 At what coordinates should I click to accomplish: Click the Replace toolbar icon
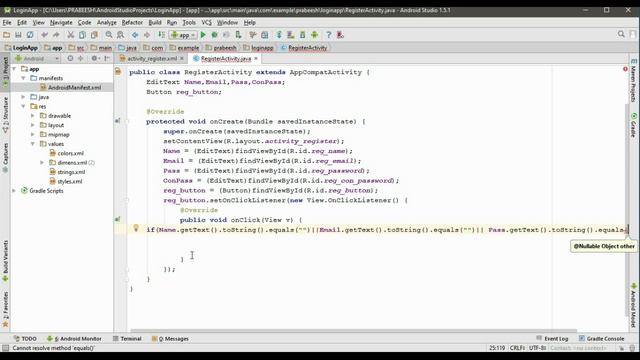tap(120, 35)
